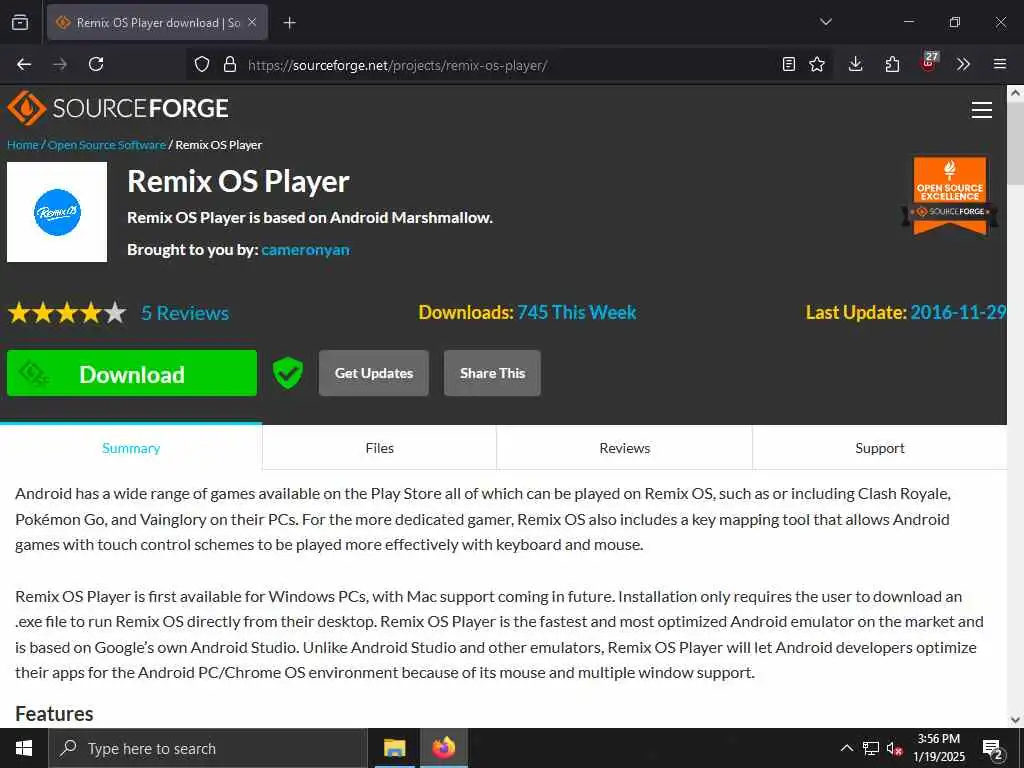Expand the list all tabs chevron
This screenshot has width=1024, height=768.
pyautogui.click(x=825, y=22)
